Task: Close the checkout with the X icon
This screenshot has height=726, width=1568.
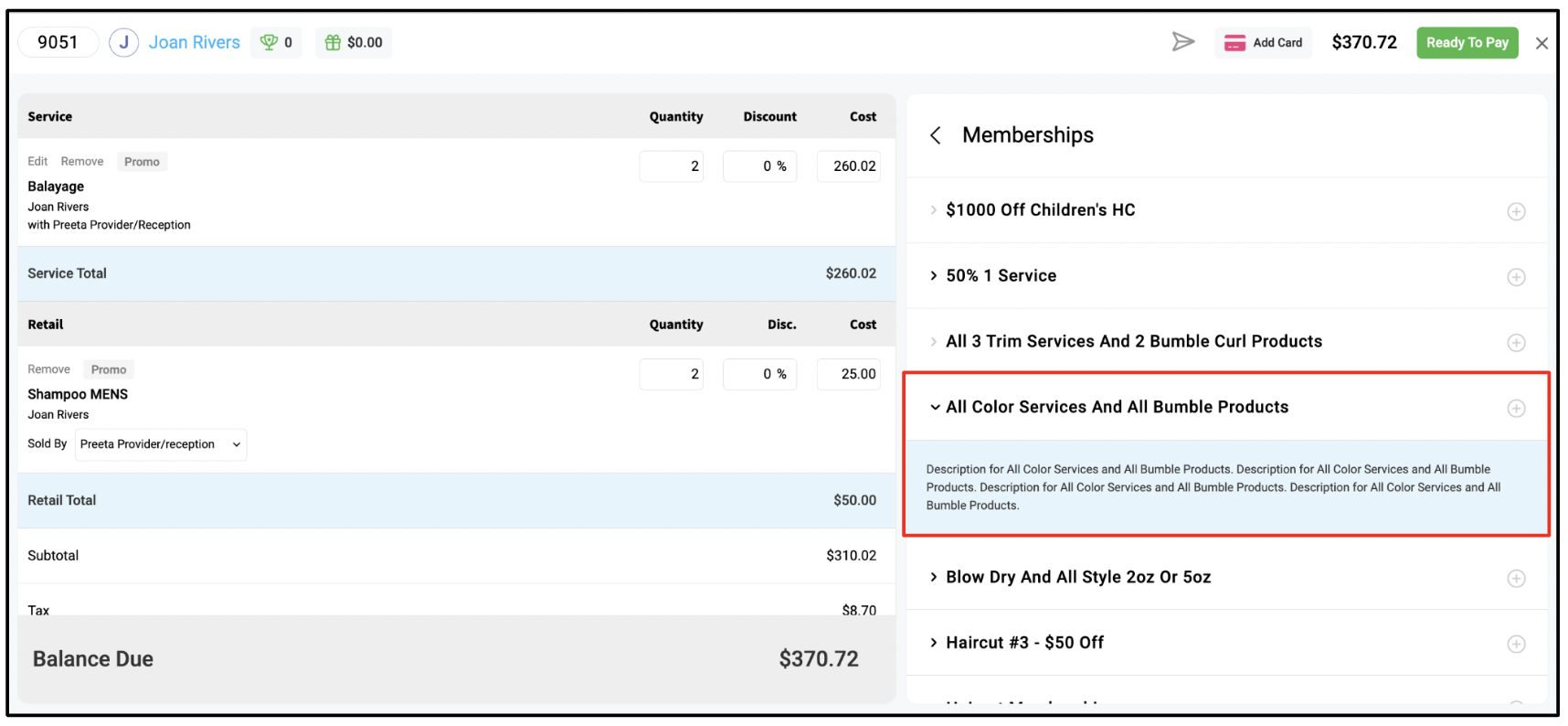Action: (x=1542, y=43)
